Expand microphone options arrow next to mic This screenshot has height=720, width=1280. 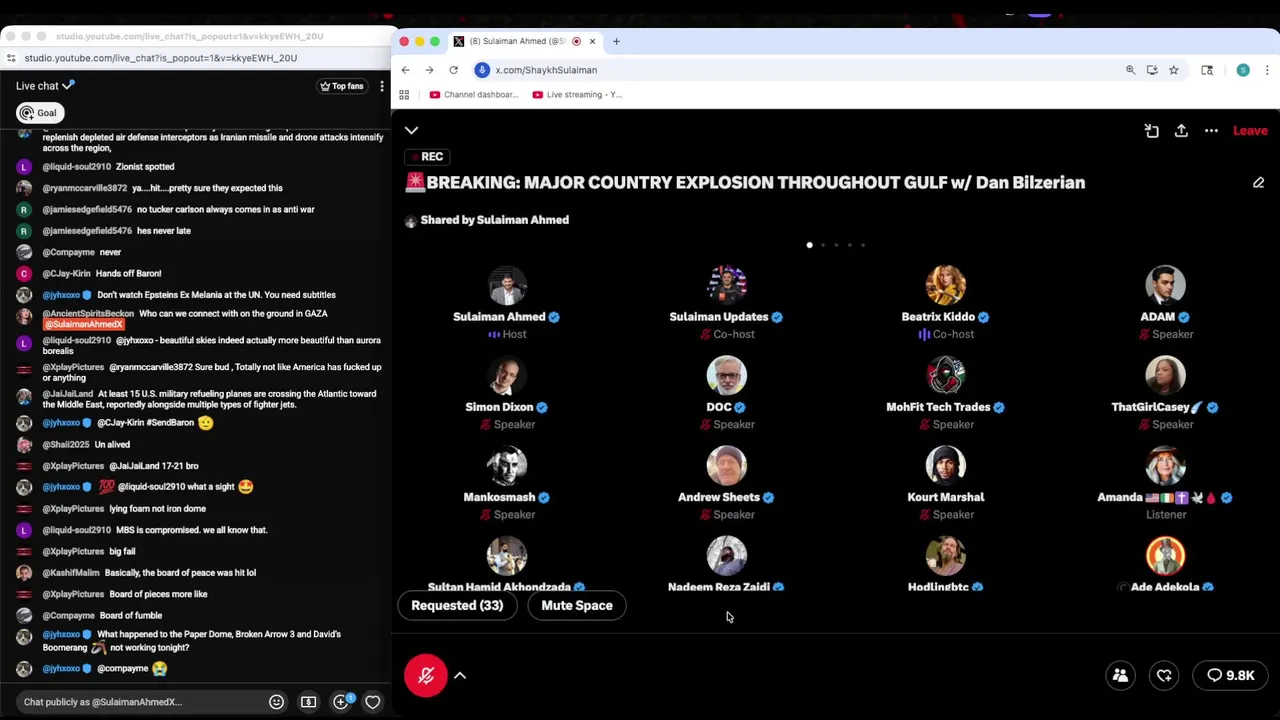[460, 675]
